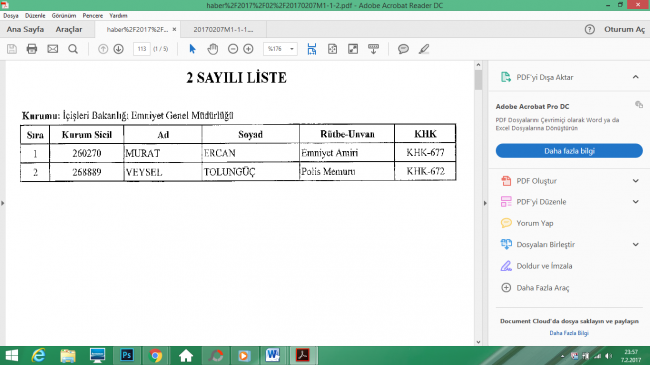Zoom out with the minus icon
650x365 pixels.
[233, 49]
